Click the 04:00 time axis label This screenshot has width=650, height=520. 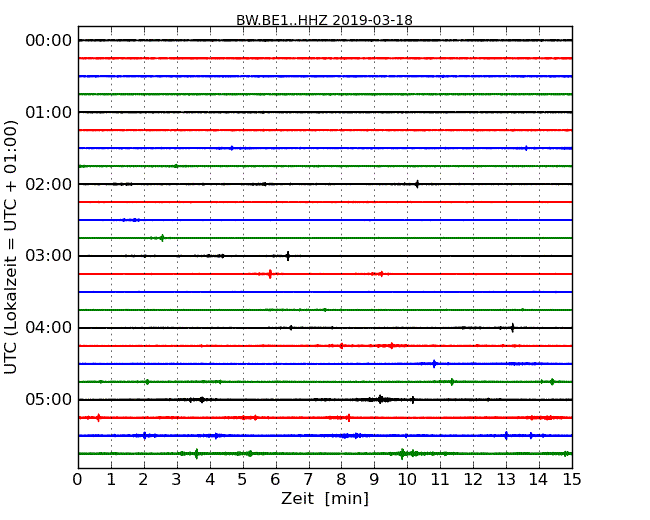[x=49, y=328]
